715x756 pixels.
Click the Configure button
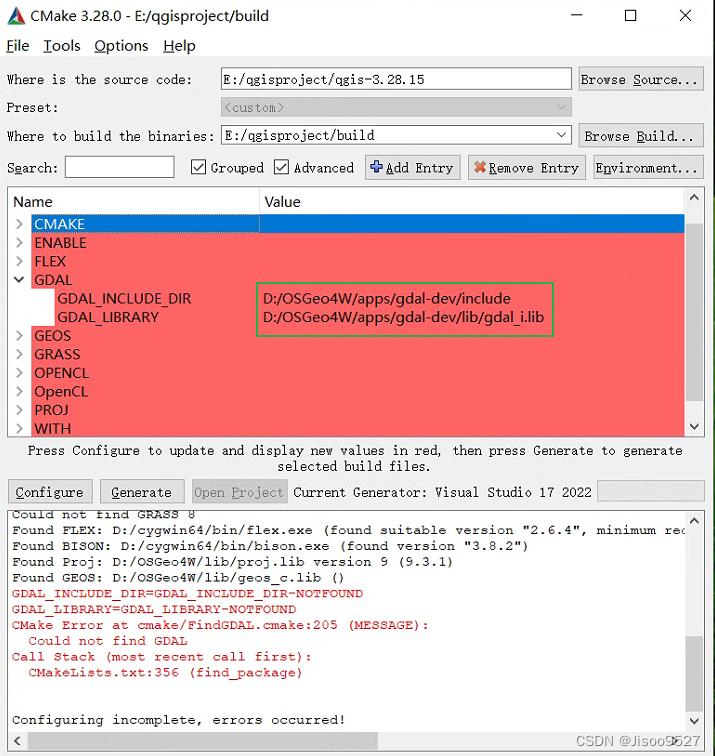(x=50, y=492)
